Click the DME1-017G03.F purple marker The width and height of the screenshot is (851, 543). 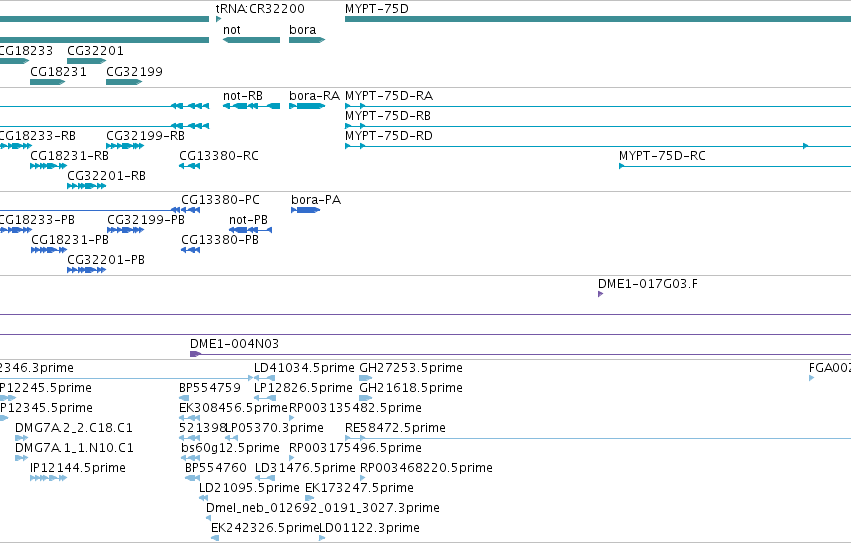(600, 294)
